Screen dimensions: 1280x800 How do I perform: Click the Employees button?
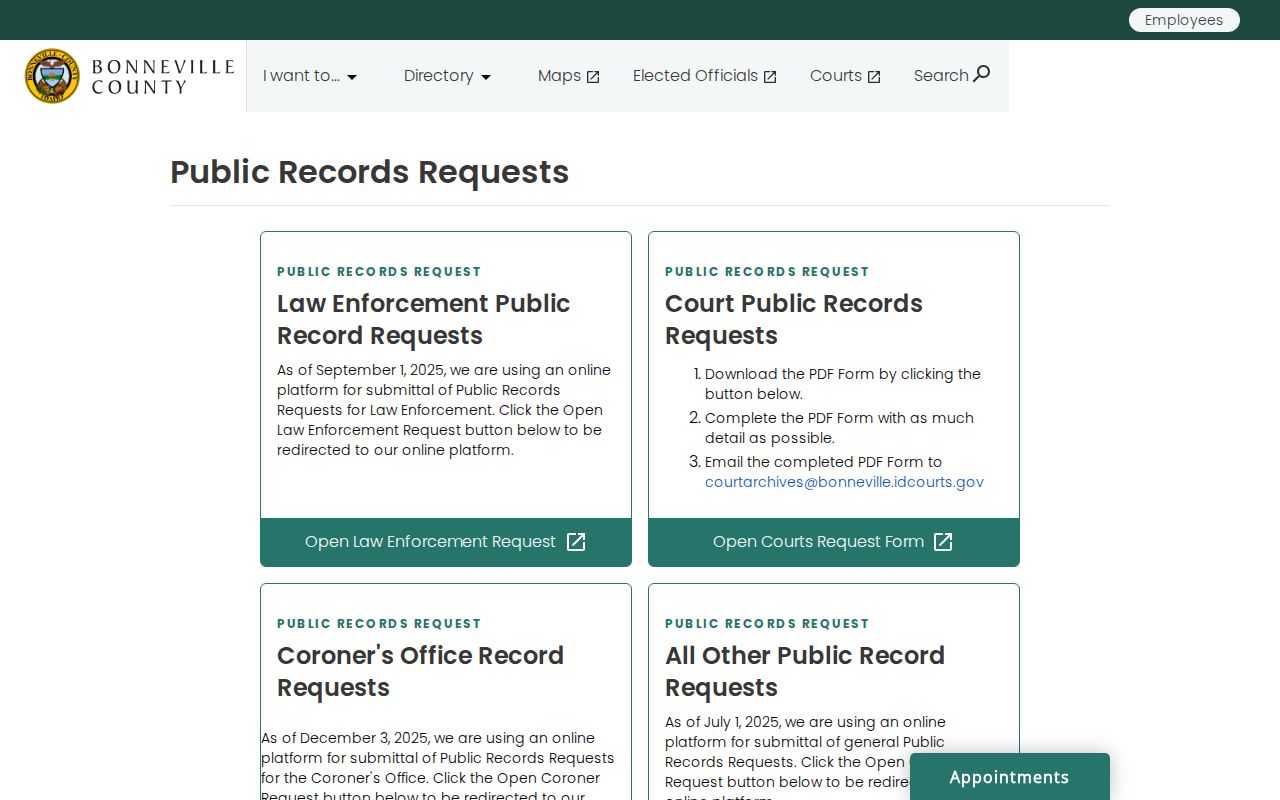click(x=1184, y=20)
